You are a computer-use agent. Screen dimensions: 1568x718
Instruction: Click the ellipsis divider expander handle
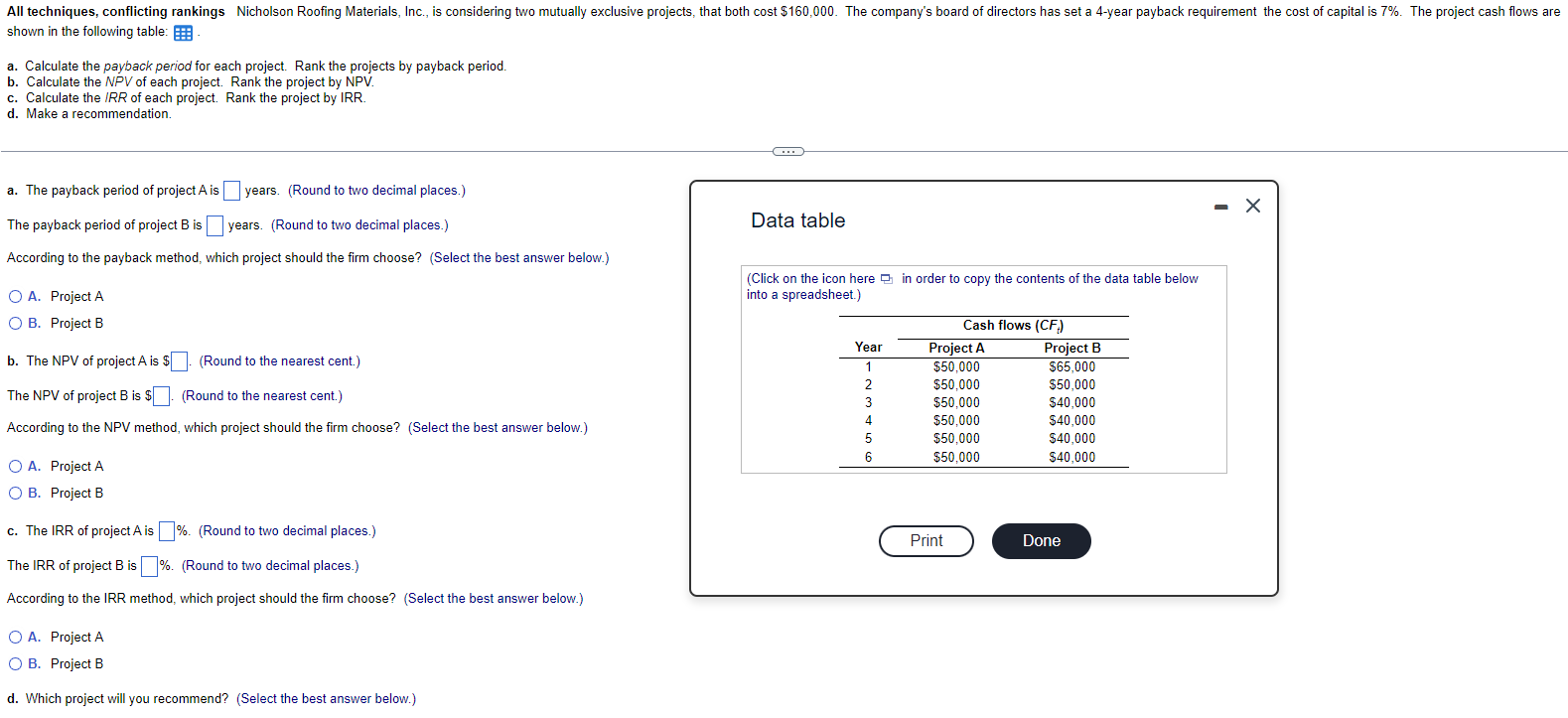tap(787, 151)
